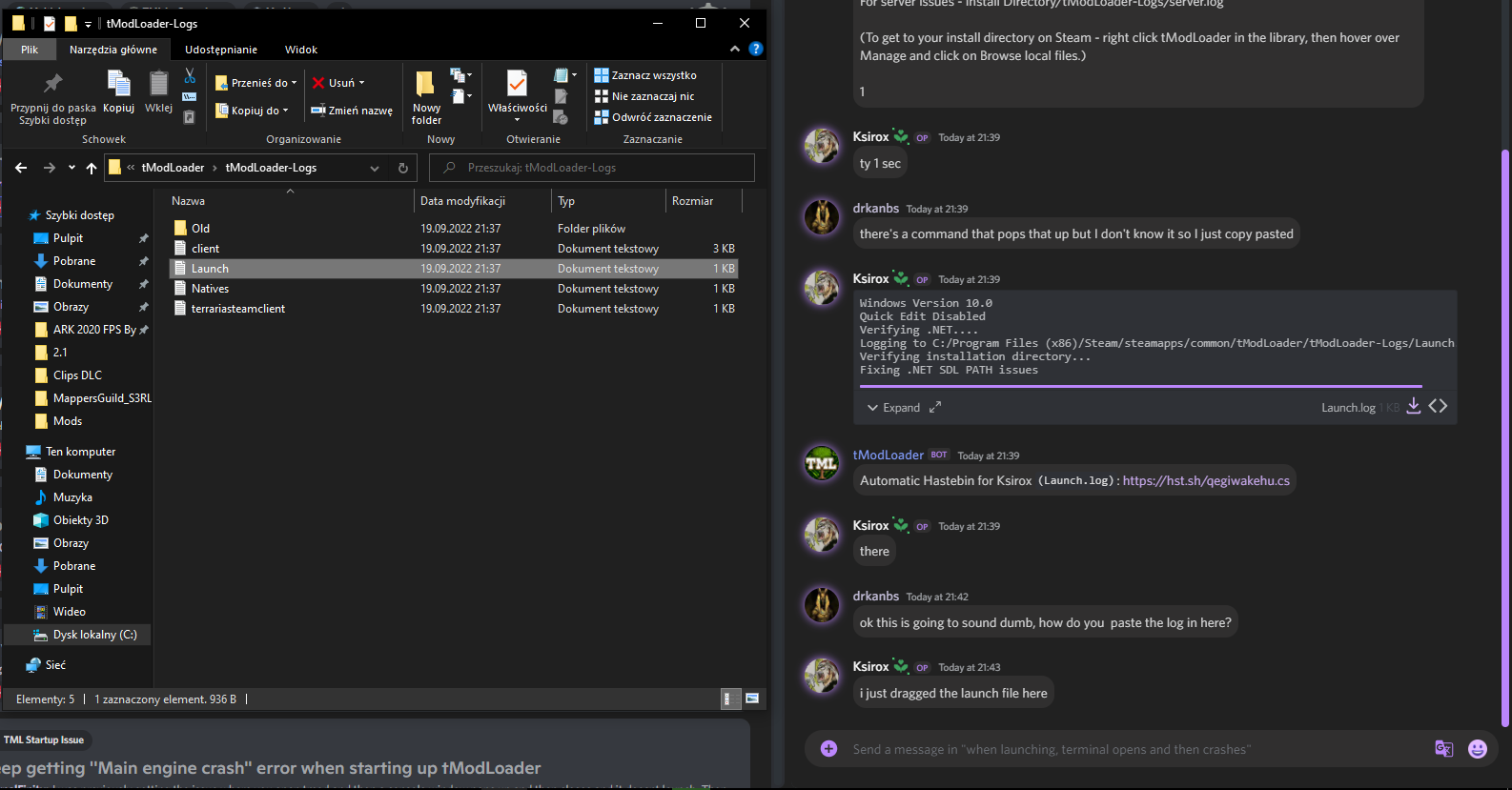The height and width of the screenshot is (790, 1512).
Task: Click the properties icon in Explorer title bar
Action: [x=50, y=23]
